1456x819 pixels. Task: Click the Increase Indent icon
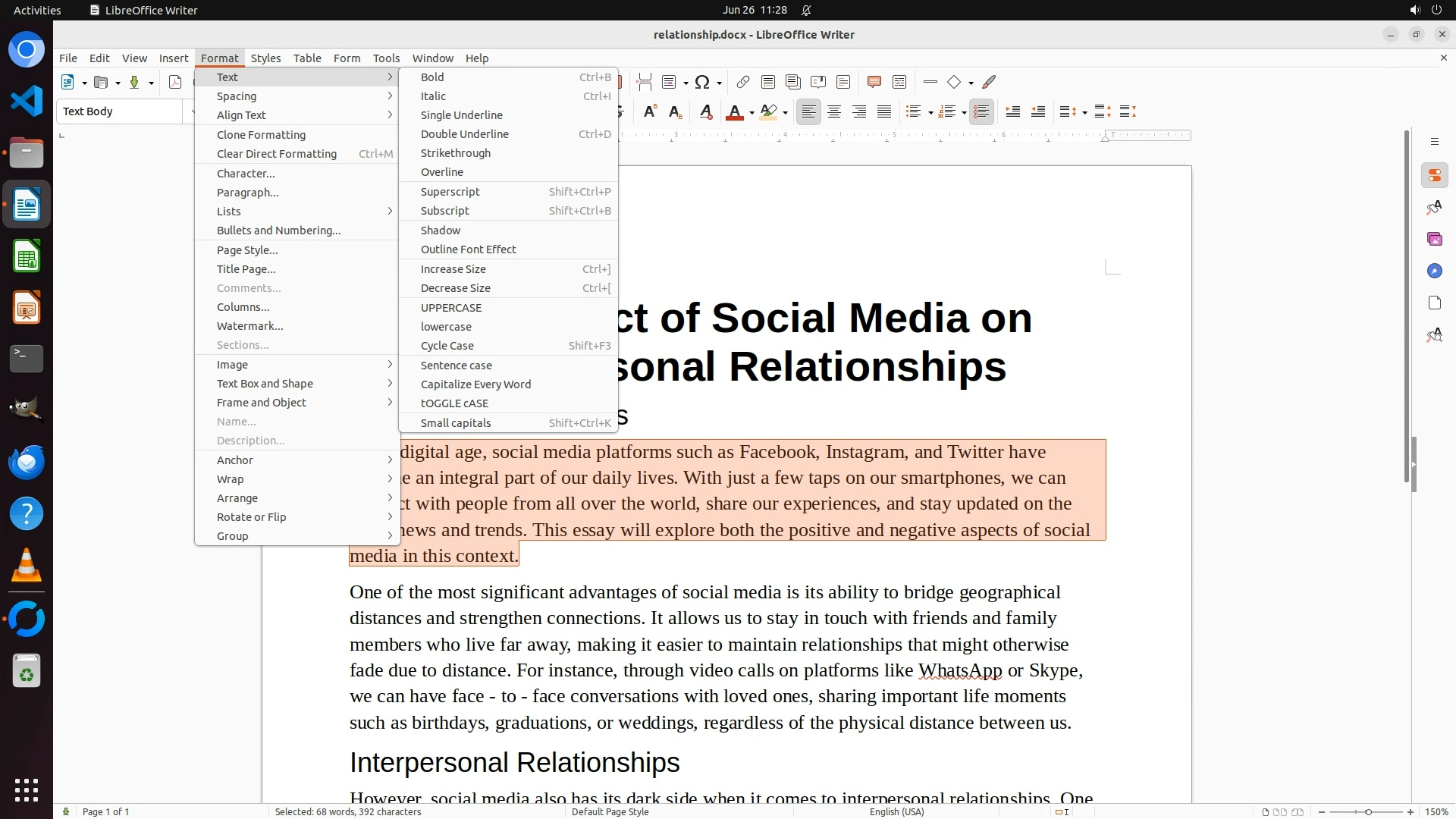pyautogui.click(x=1012, y=112)
